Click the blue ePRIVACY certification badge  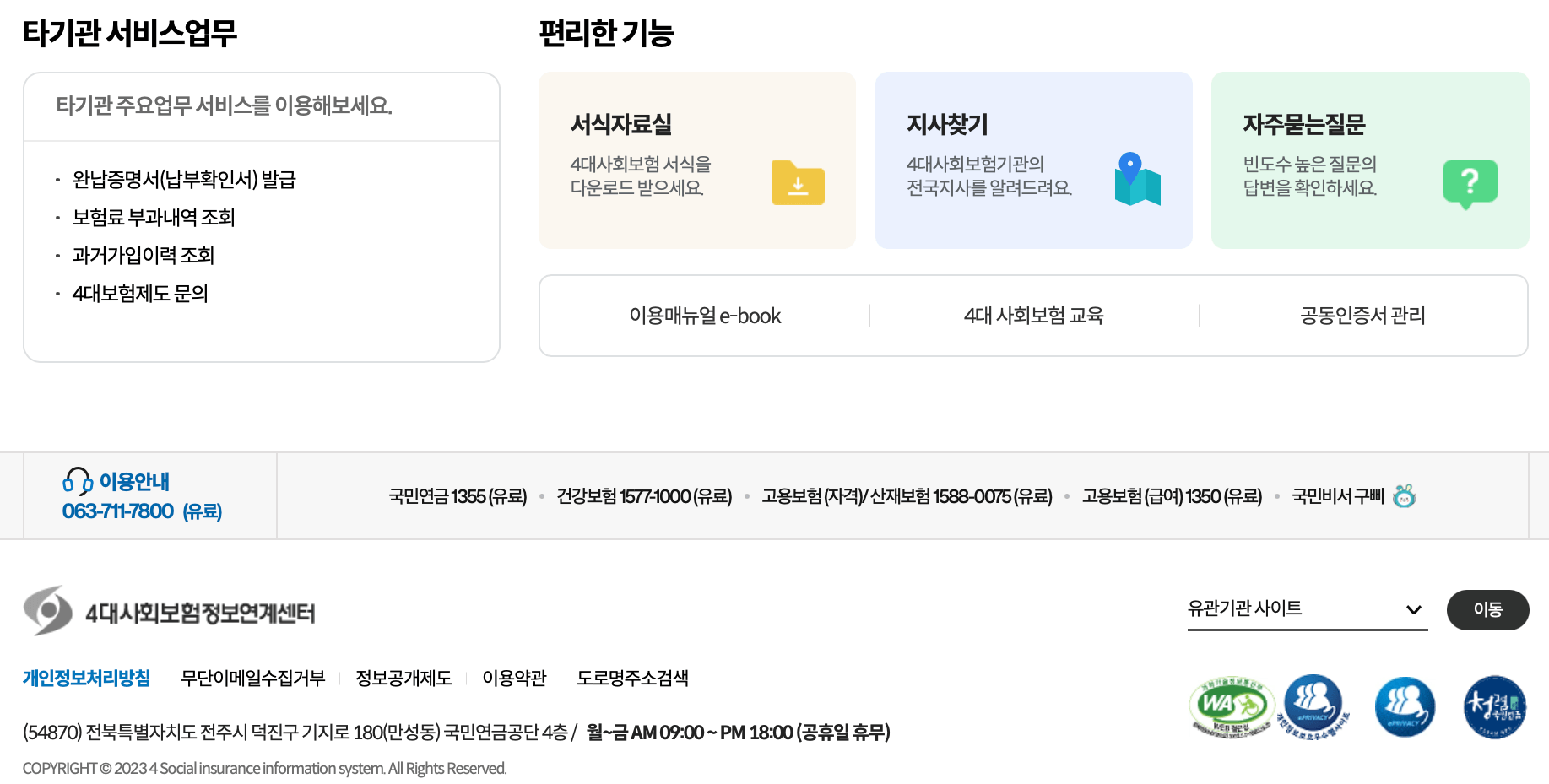(1404, 707)
